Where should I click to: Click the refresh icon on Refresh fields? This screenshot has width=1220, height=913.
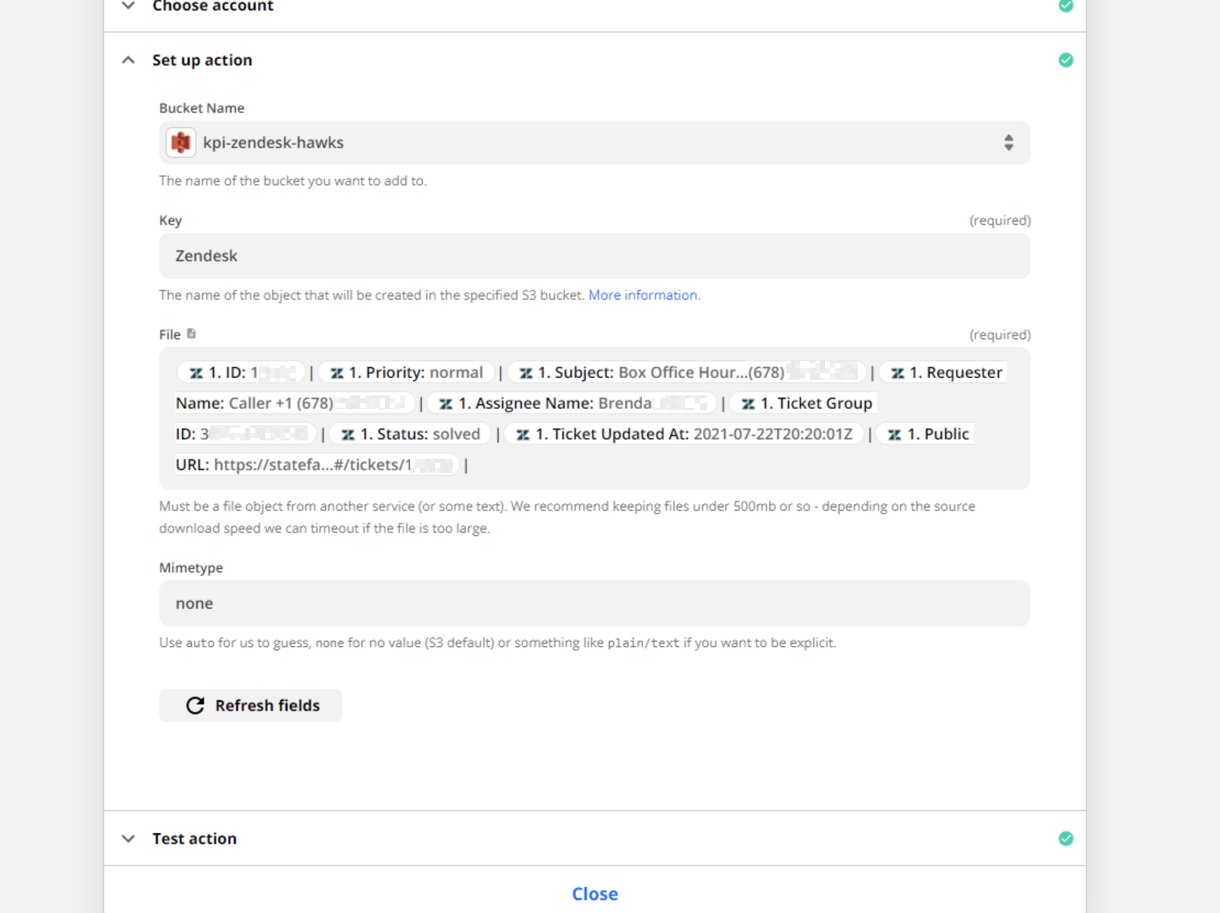[195, 706]
